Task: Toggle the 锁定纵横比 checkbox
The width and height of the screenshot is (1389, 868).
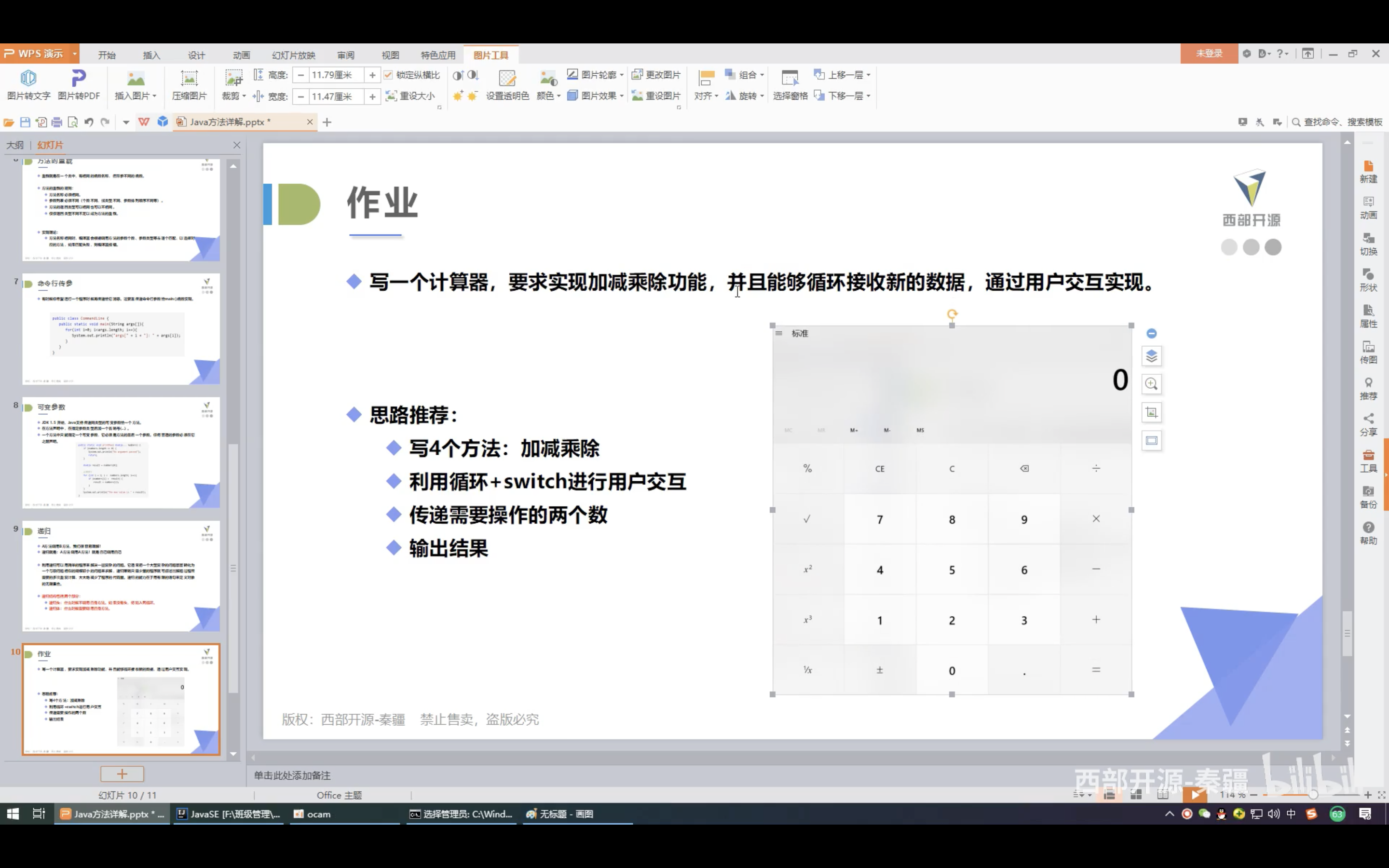Action: 389,75
